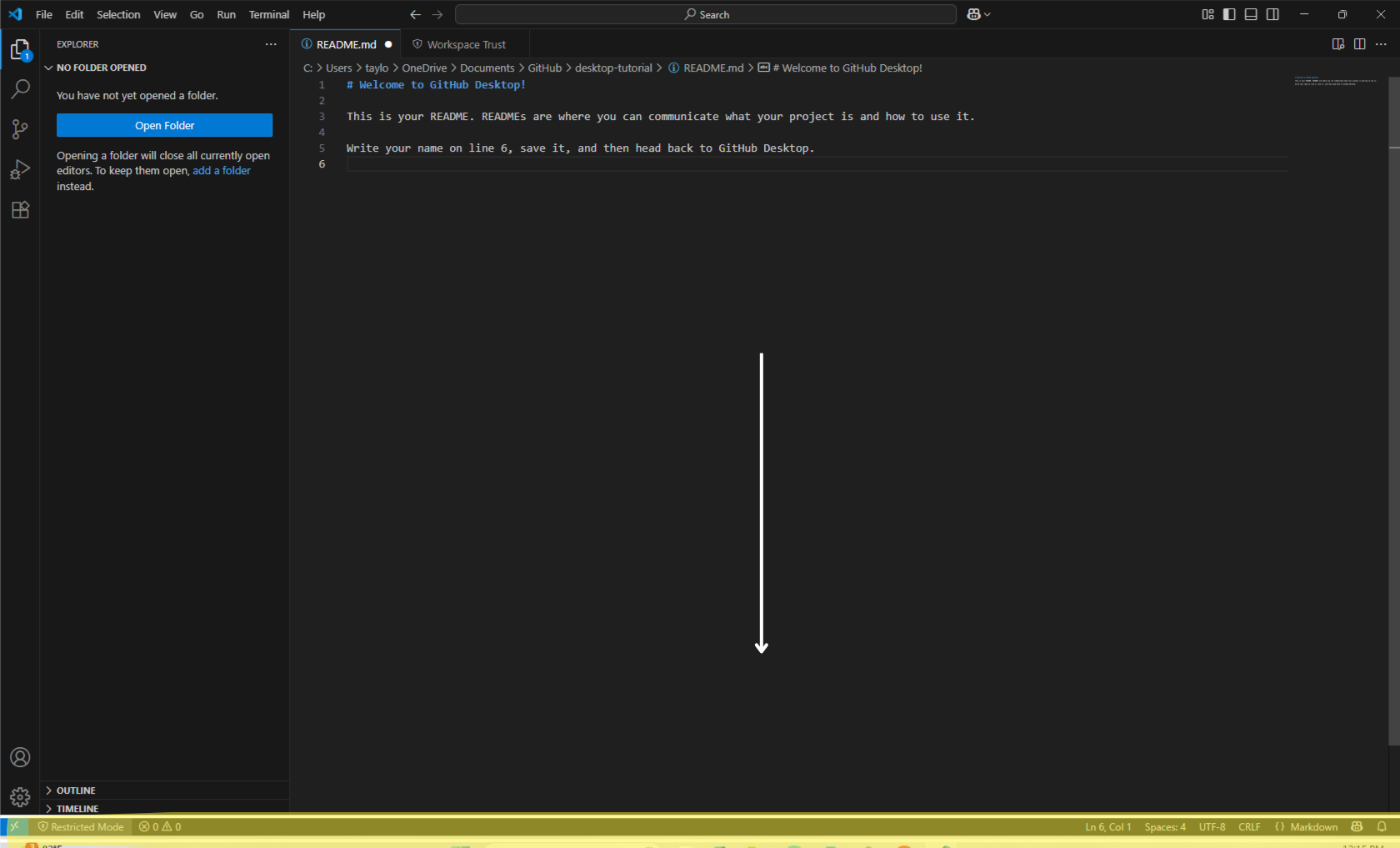Screen dimensions: 1400x848
Task: Open the Help menu
Action: (x=314, y=14)
